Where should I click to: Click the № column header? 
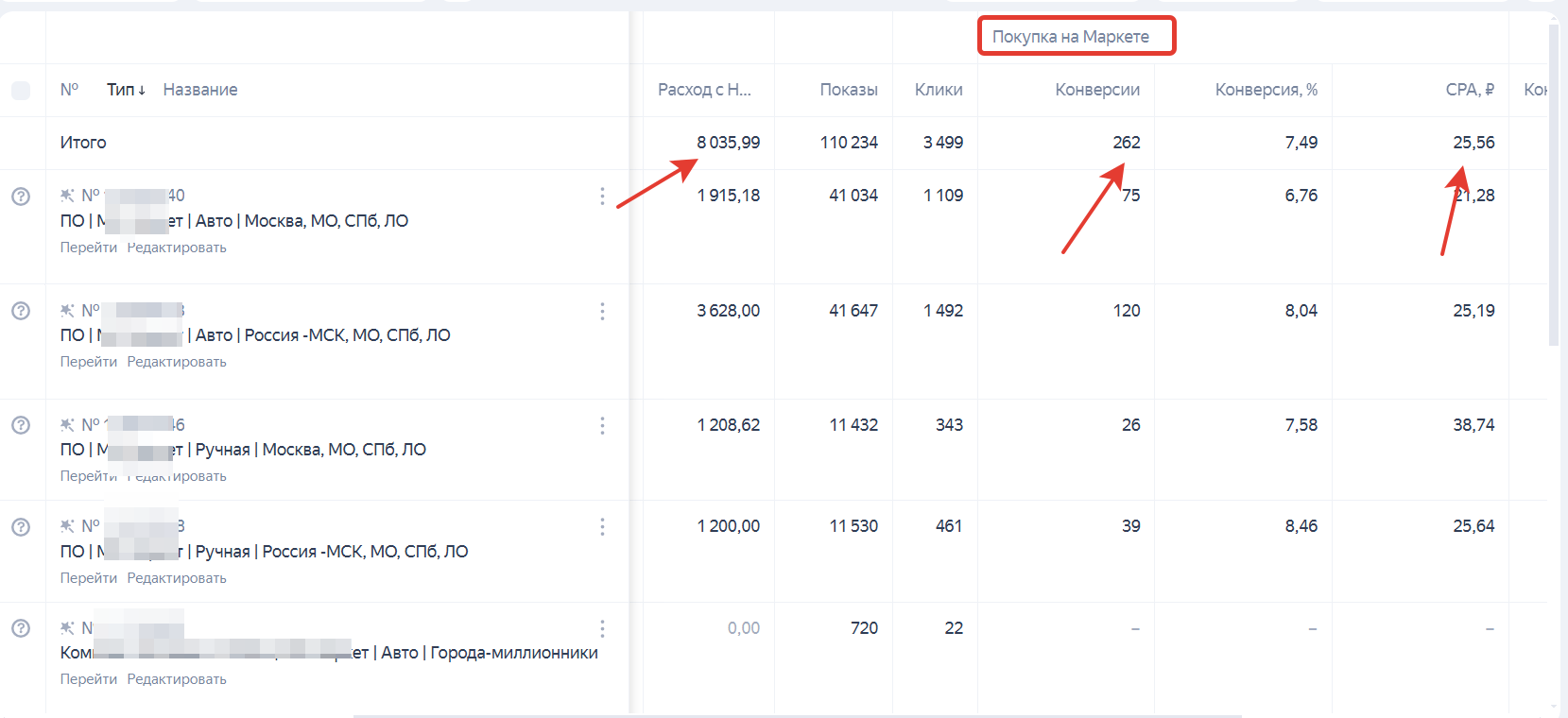click(70, 90)
